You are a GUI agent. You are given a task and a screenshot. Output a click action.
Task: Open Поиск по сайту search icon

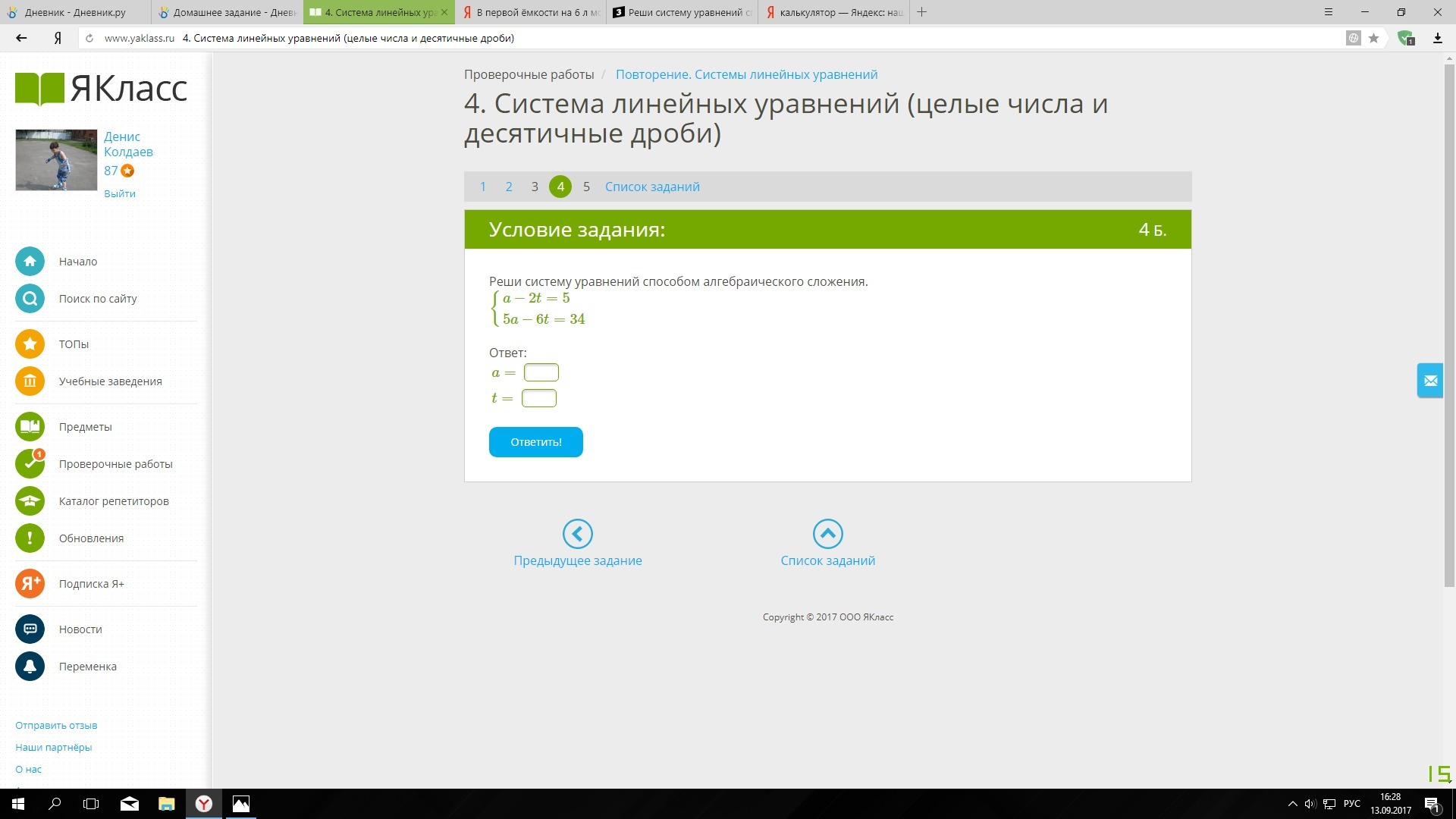pos(30,299)
